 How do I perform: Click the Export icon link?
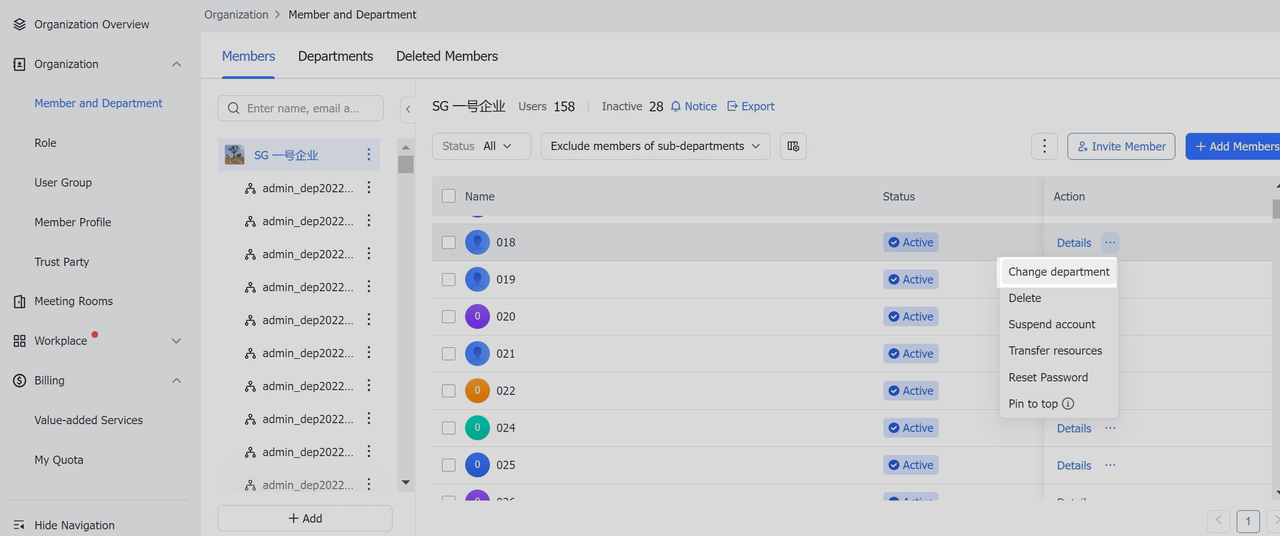[732, 106]
